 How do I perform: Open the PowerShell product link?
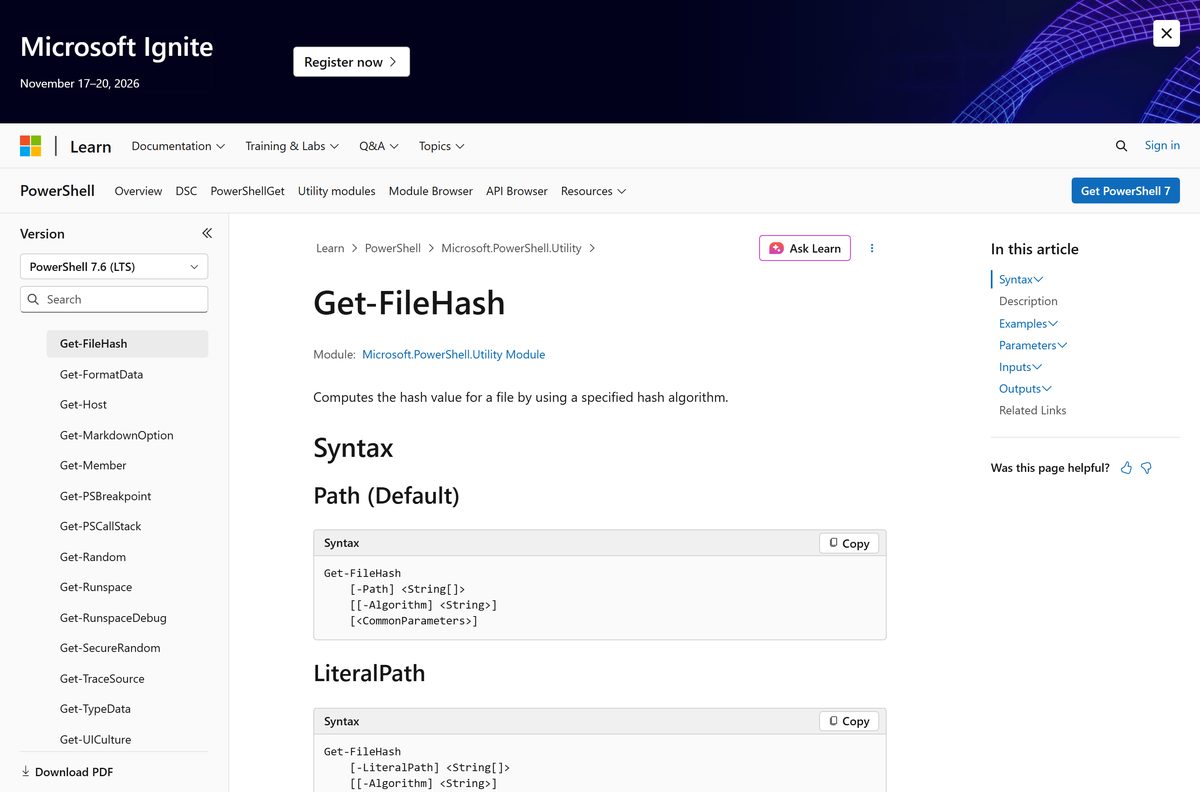pyautogui.click(x=57, y=191)
